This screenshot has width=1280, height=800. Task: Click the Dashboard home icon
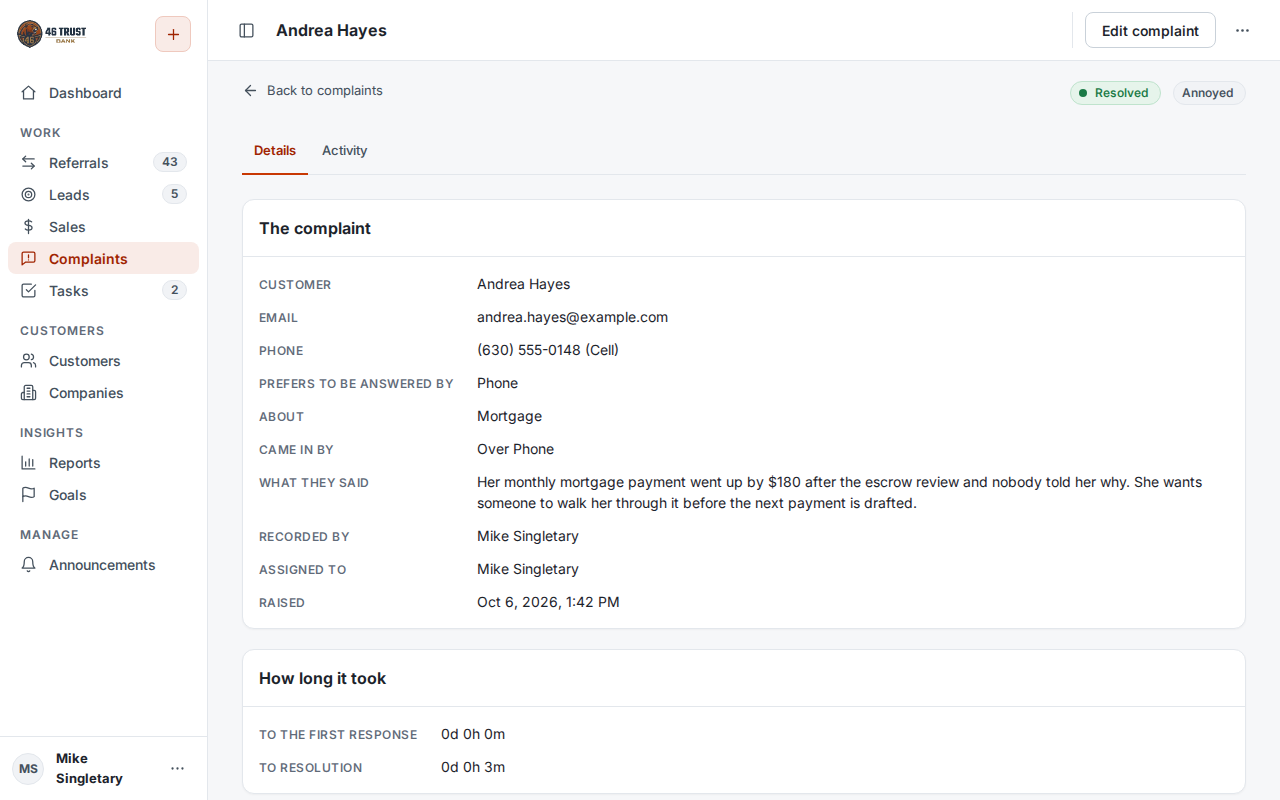29,93
